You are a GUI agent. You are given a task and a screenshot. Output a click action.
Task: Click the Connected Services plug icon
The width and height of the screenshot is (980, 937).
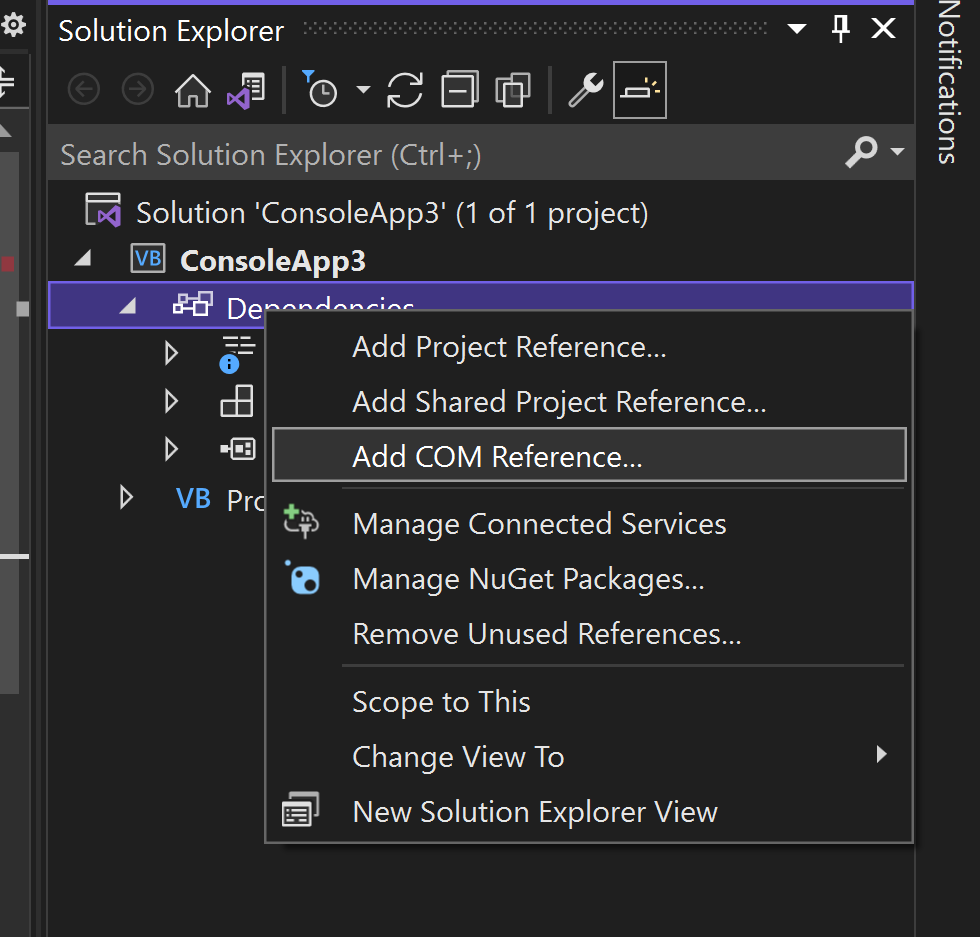pos(301,522)
